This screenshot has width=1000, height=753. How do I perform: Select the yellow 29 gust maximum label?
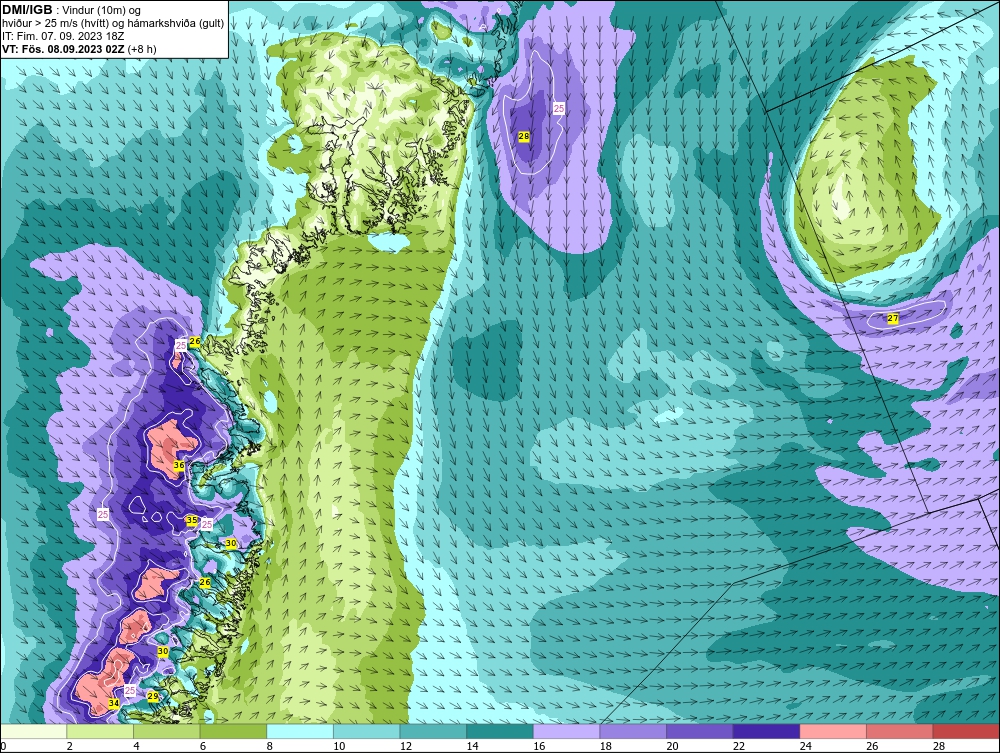pyautogui.click(x=152, y=696)
